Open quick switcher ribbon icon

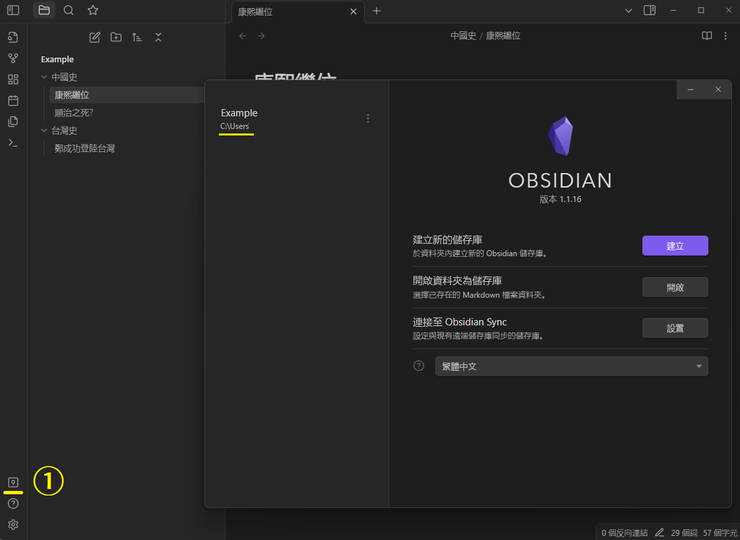[13, 37]
